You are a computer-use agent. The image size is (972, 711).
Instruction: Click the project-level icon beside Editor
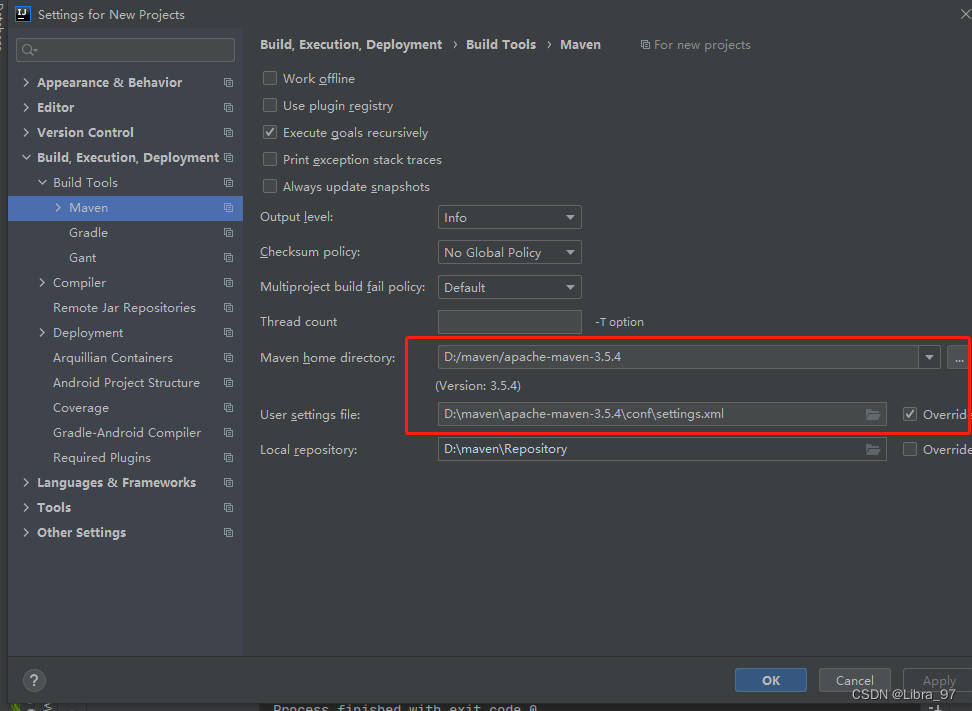tap(228, 107)
